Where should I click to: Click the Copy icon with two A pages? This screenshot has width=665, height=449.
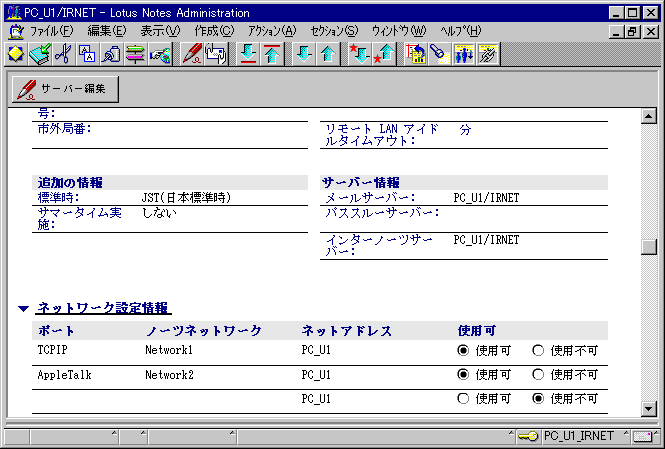[87, 54]
